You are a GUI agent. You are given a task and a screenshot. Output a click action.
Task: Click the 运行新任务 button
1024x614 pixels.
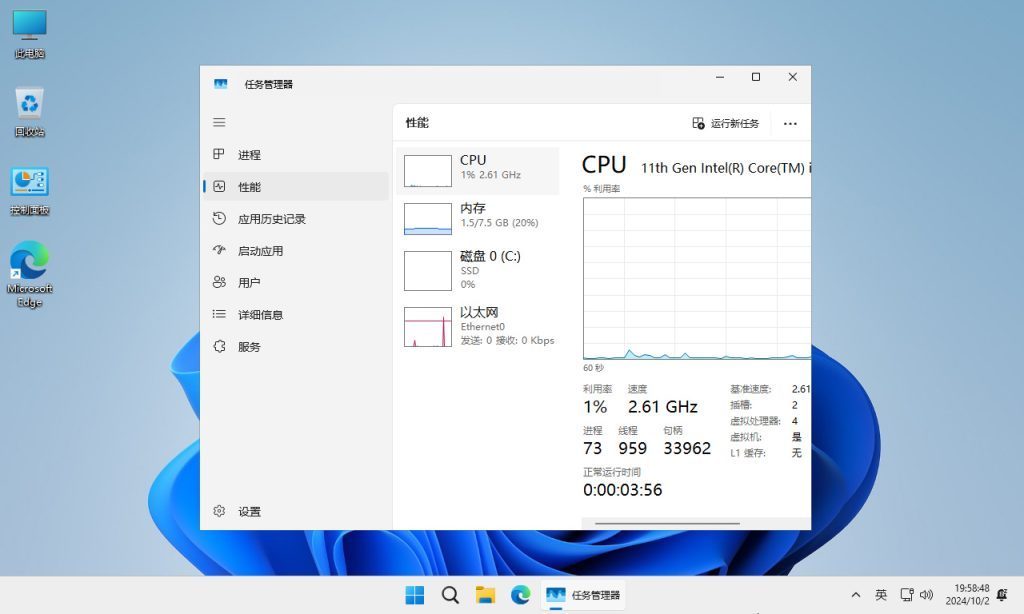[x=726, y=122]
